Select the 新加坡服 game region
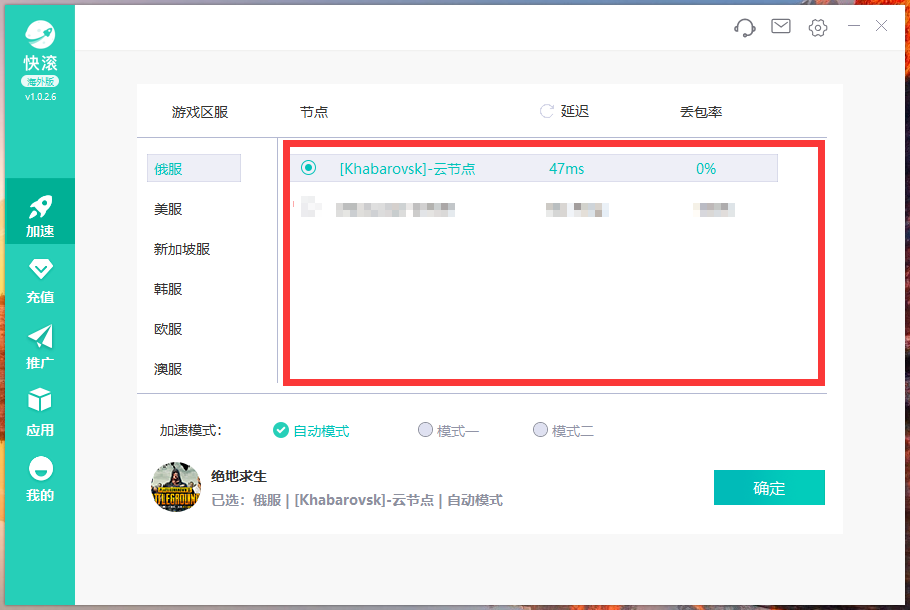The width and height of the screenshot is (910, 610). 182,249
